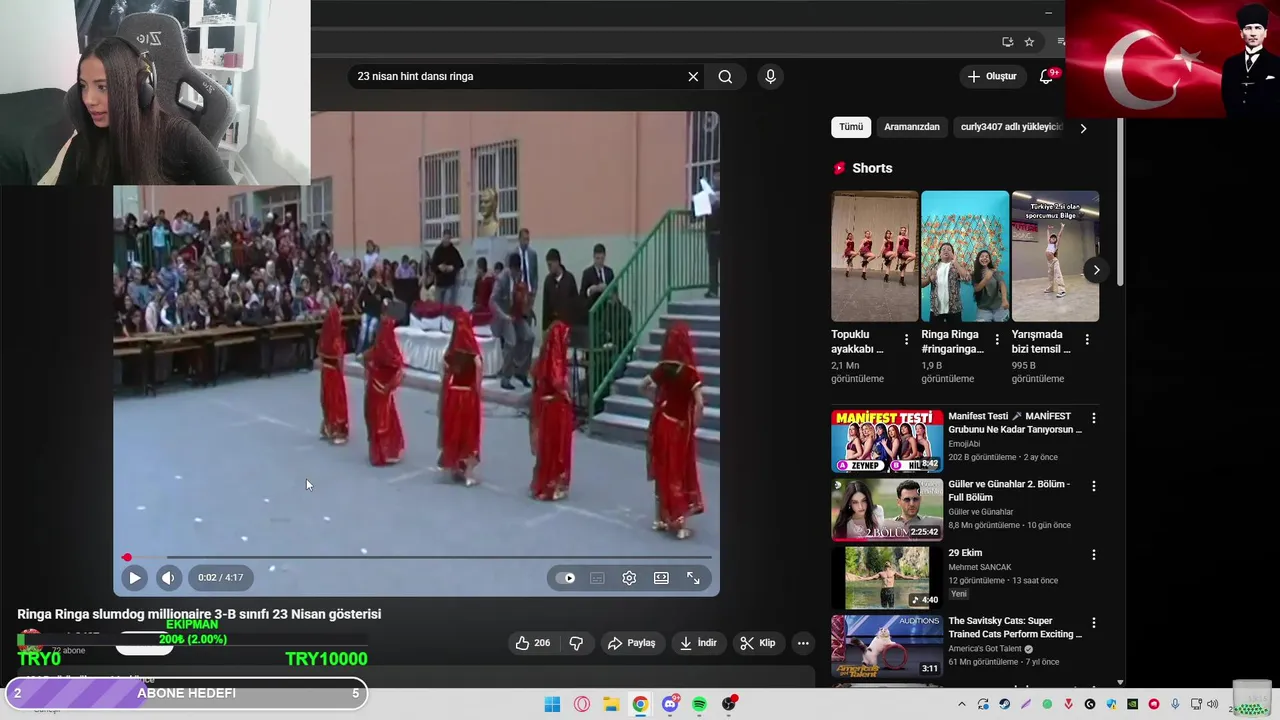Click the Manifest Testi thumbnail
The width and height of the screenshot is (1280, 720).
click(x=887, y=441)
